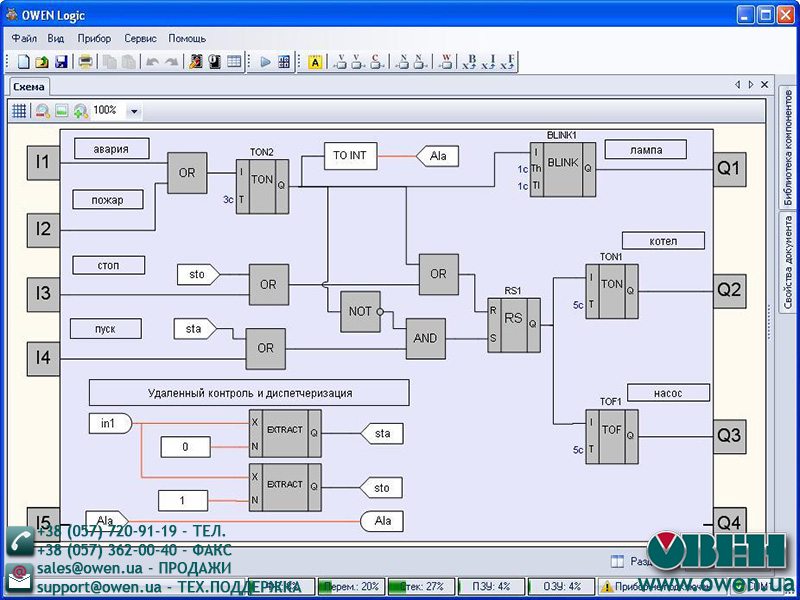This screenshot has height=600, width=800.
Task: Switch to the Схема tab
Action: (29, 86)
